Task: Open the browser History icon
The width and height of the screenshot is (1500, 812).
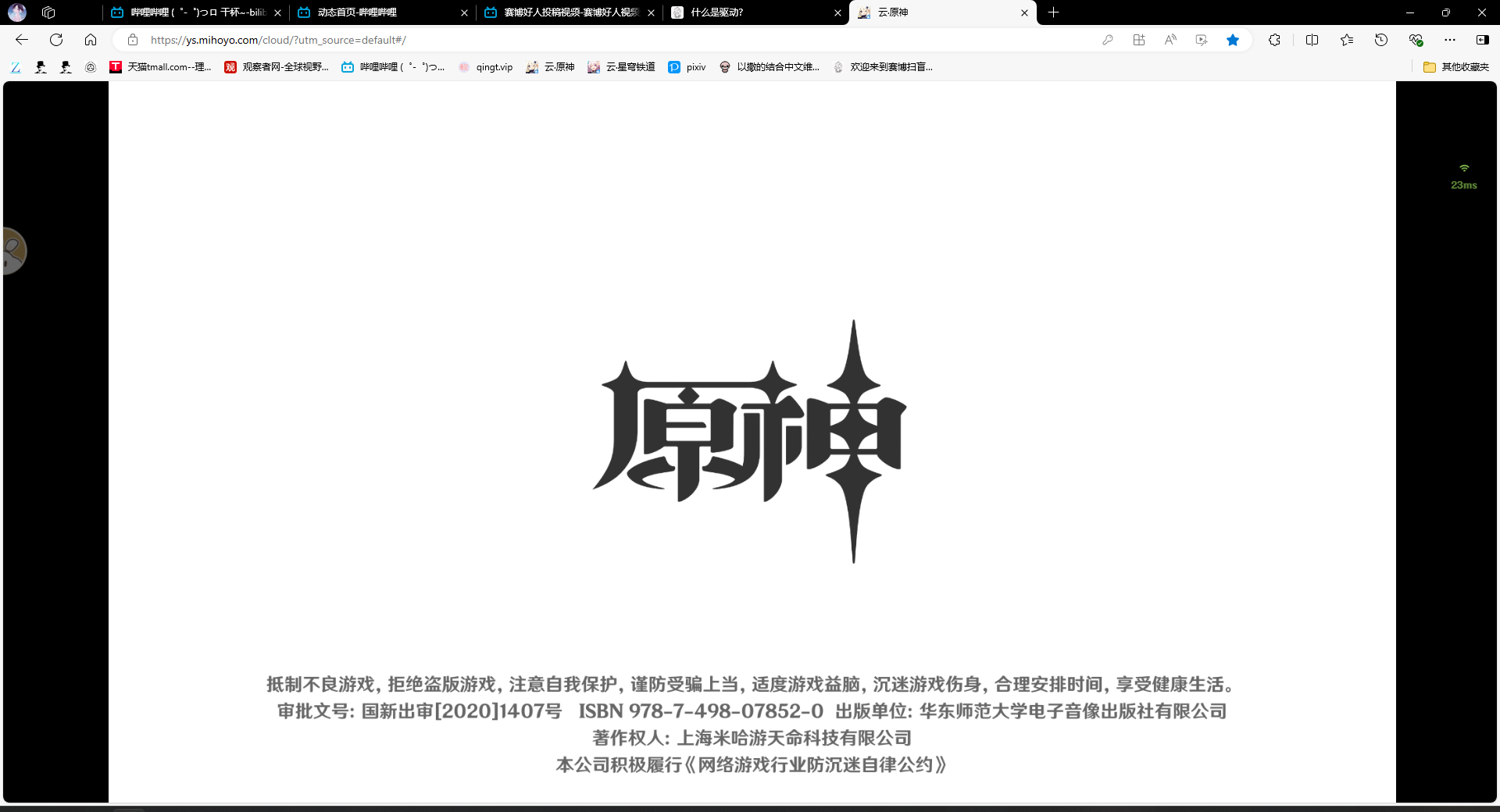Action: click(x=1380, y=40)
